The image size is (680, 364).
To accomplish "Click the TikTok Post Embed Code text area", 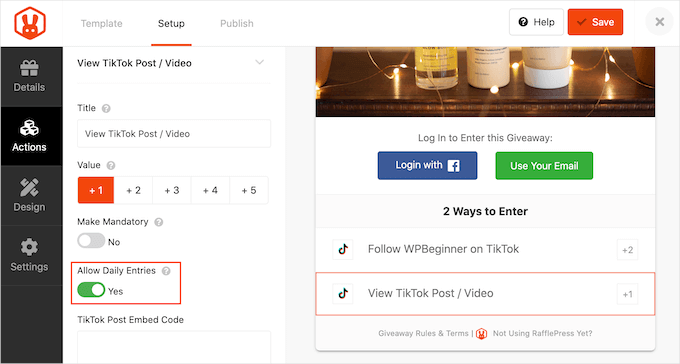I will [x=174, y=347].
